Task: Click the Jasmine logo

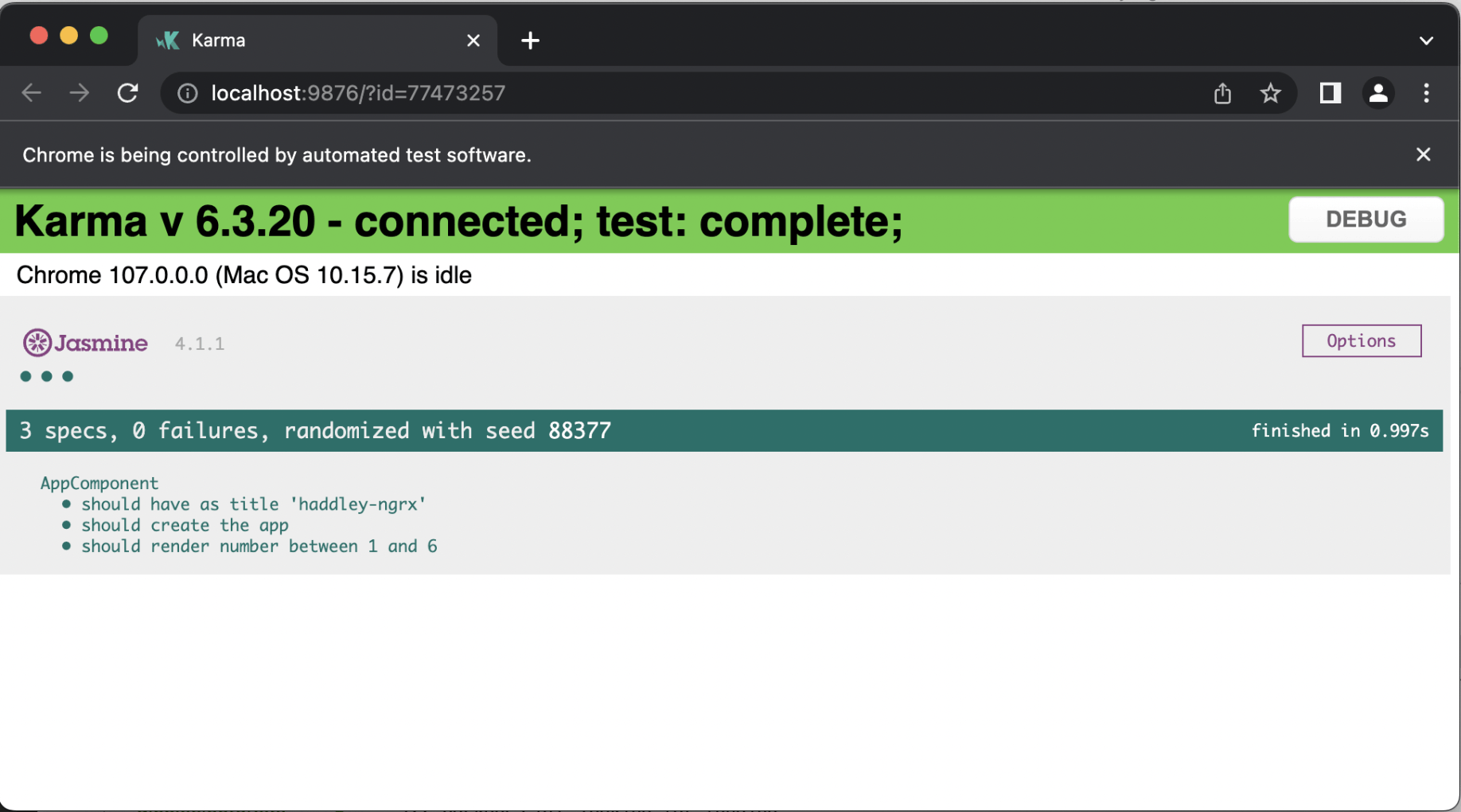Action: click(x=85, y=343)
